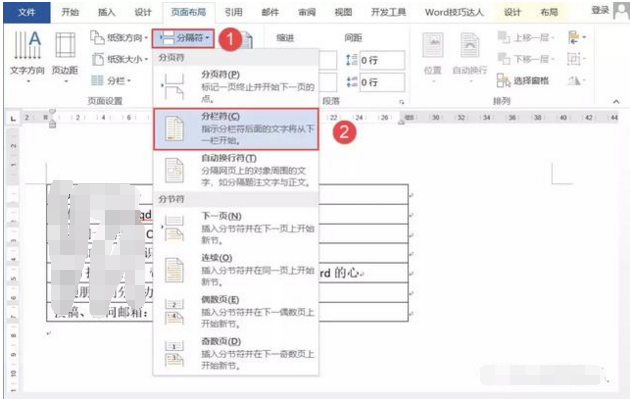Click the column break icon beside 分栏符(C)
The height and width of the screenshot is (399, 630).
point(174,129)
